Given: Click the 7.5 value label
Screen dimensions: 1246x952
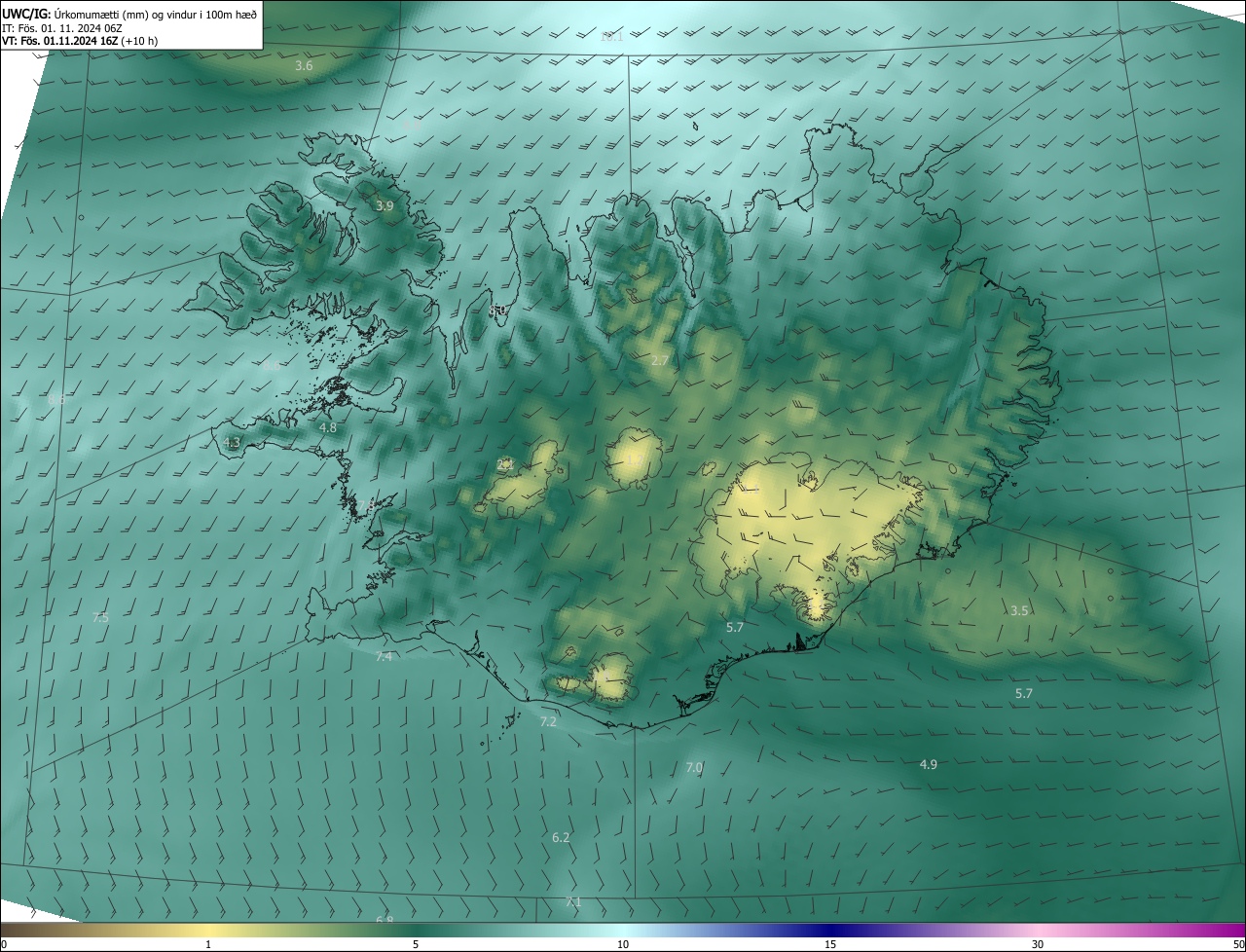Looking at the screenshot, I should point(100,618).
